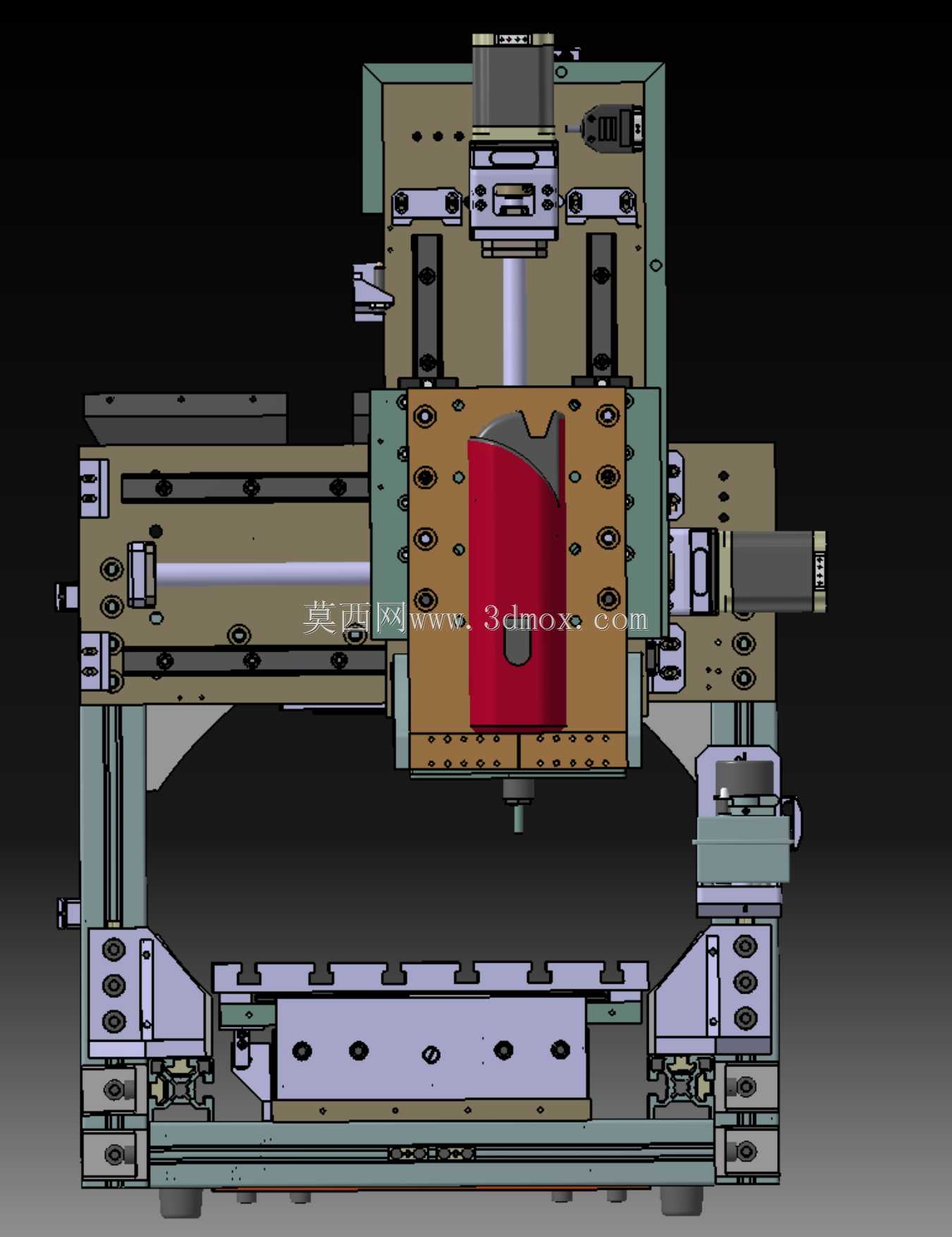Click the vertical lead screw shaft
This screenshot has height=1237, width=952.
tap(514, 322)
